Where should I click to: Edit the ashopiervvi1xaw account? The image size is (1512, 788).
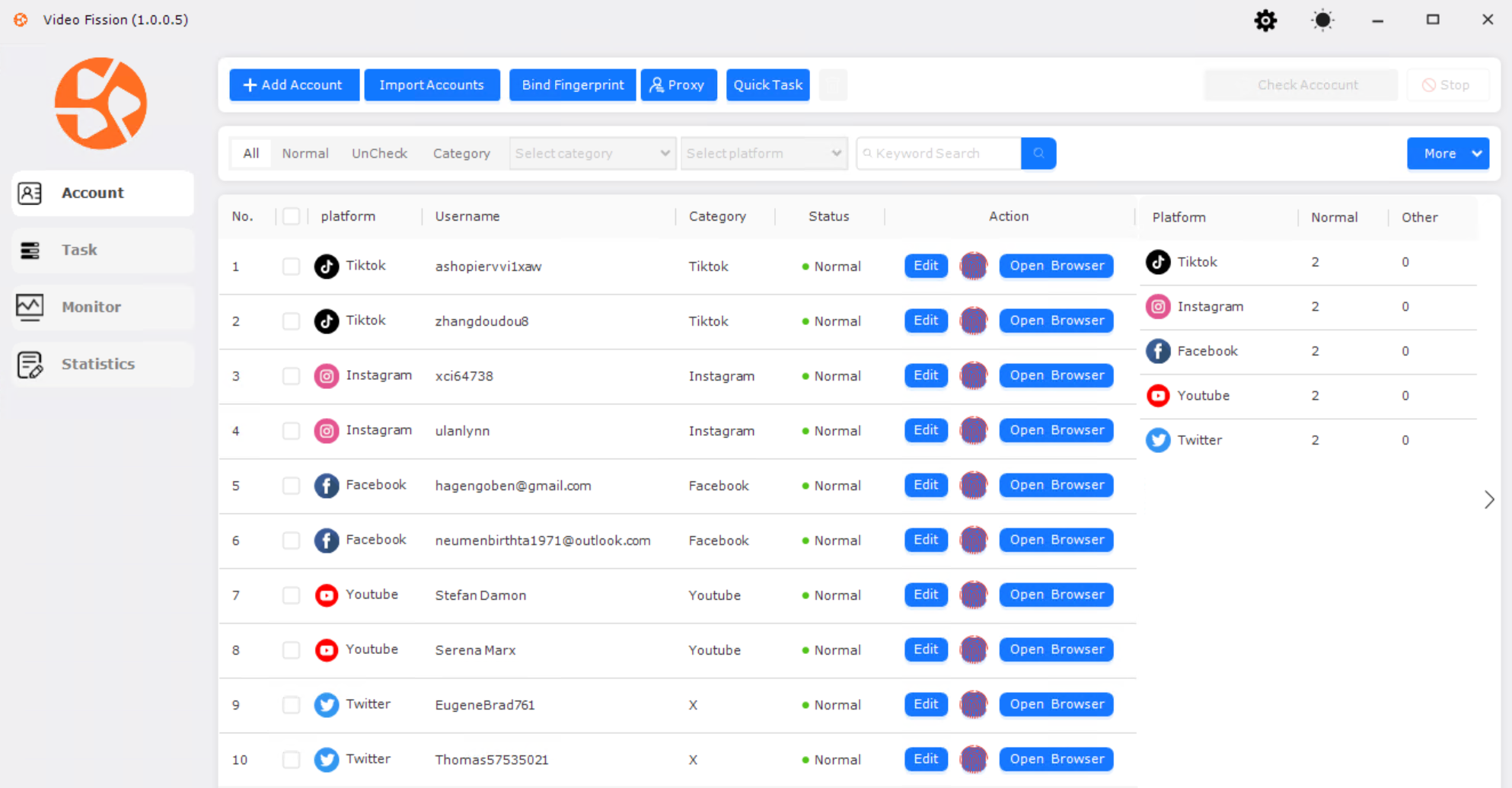point(926,266)
